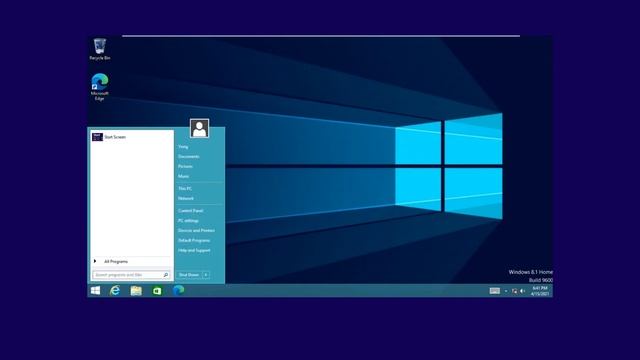640x360 pixels.
Task: Open Music from the Start menu
Action: coord(183,176)
